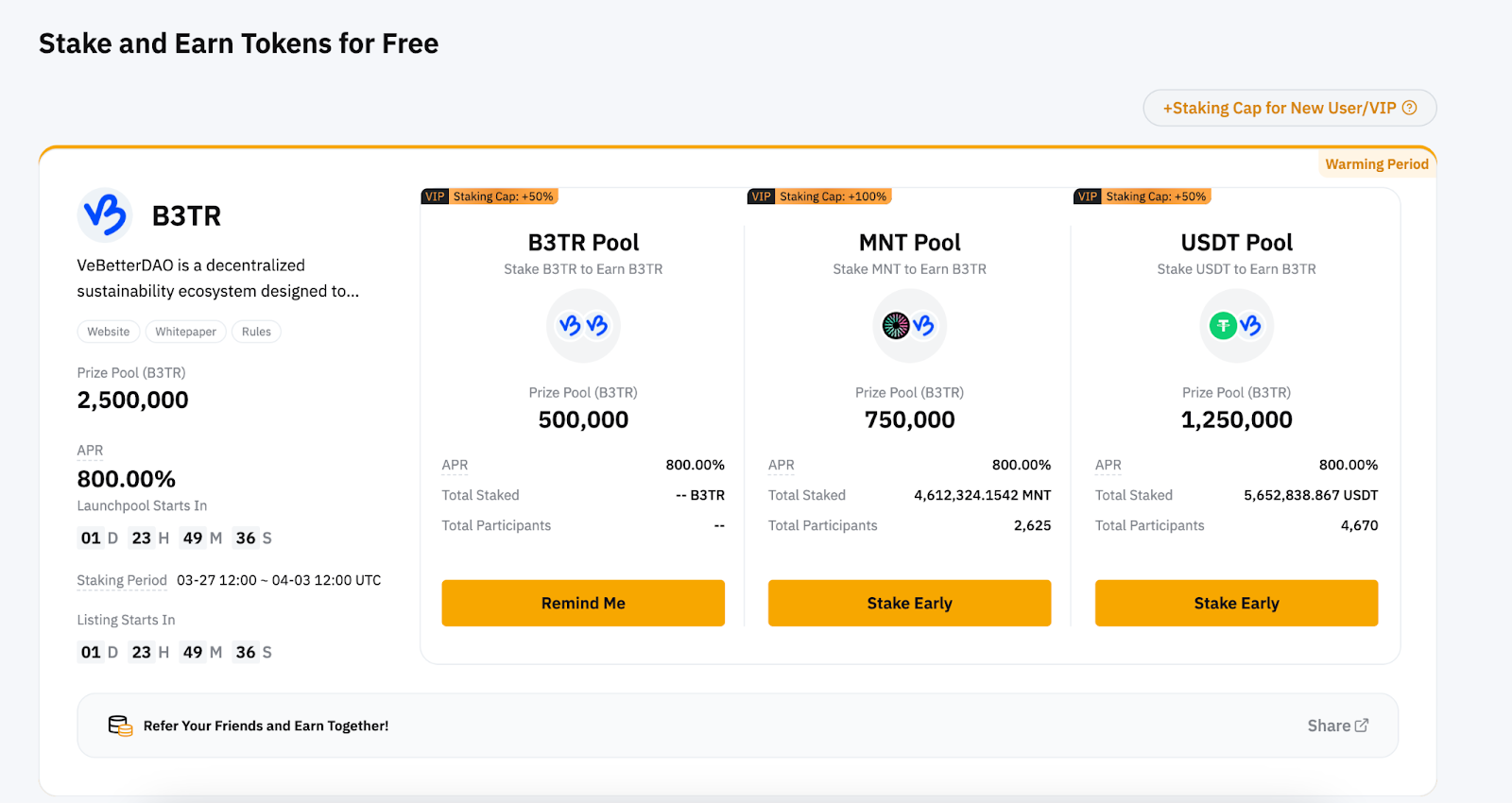
Task: Open the Website link tag
Action: (109, 332)
